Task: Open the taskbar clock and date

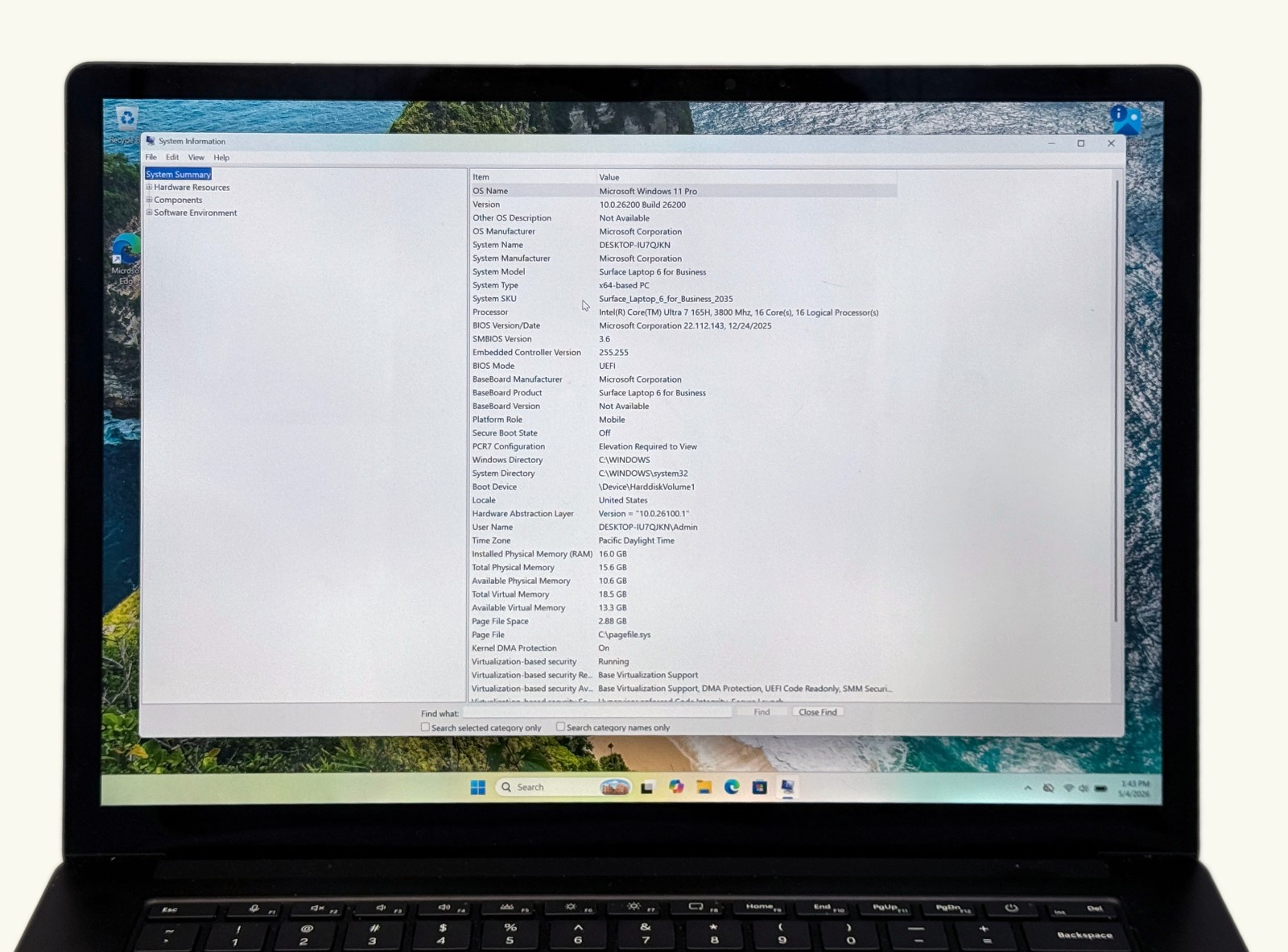Action: coord(1133,789)
